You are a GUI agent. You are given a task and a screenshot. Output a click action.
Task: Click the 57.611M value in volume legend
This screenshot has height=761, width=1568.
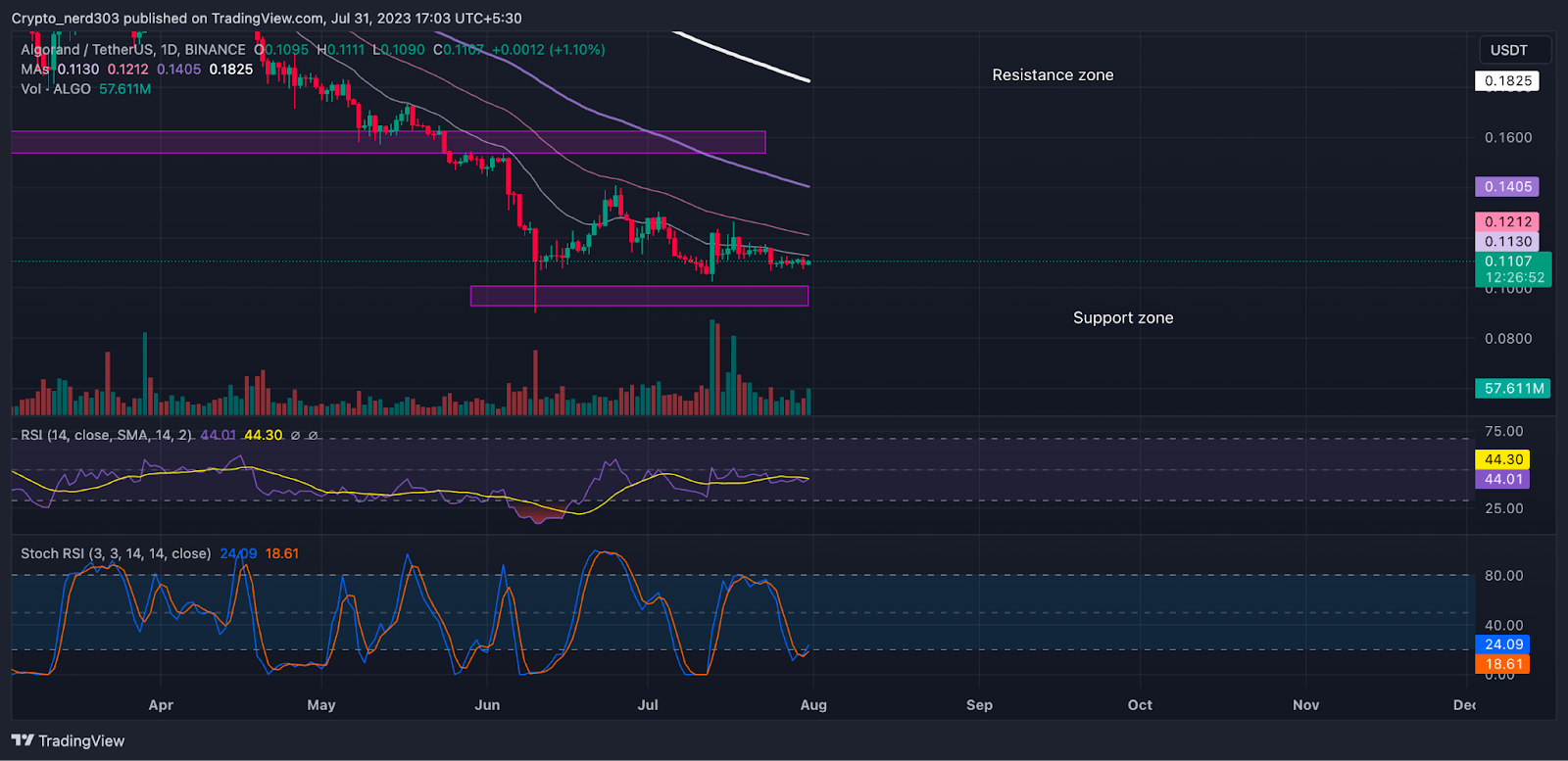pyautogui.click(x=124, y=89)
